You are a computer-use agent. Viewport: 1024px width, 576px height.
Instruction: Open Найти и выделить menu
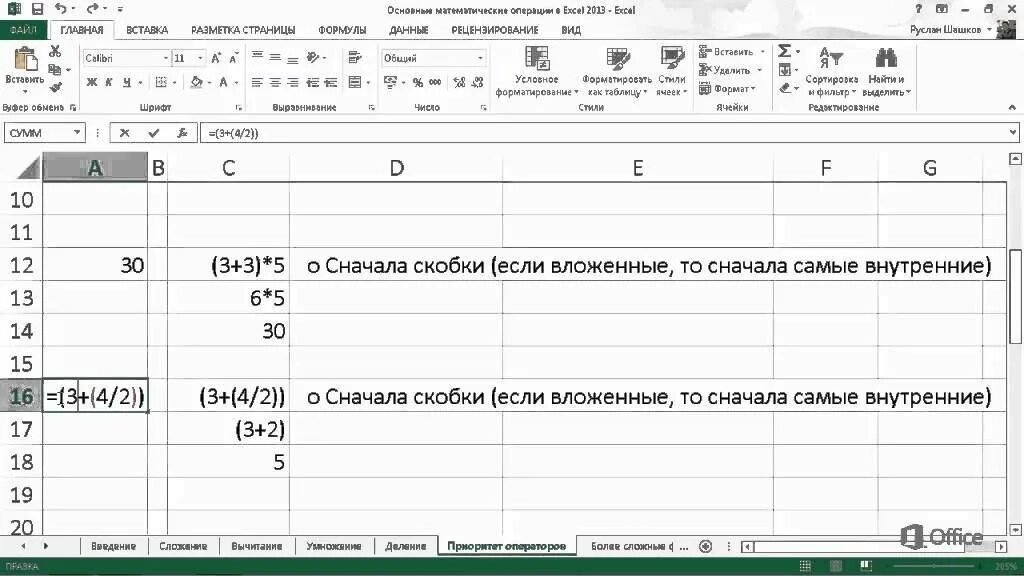pos(886,72)
